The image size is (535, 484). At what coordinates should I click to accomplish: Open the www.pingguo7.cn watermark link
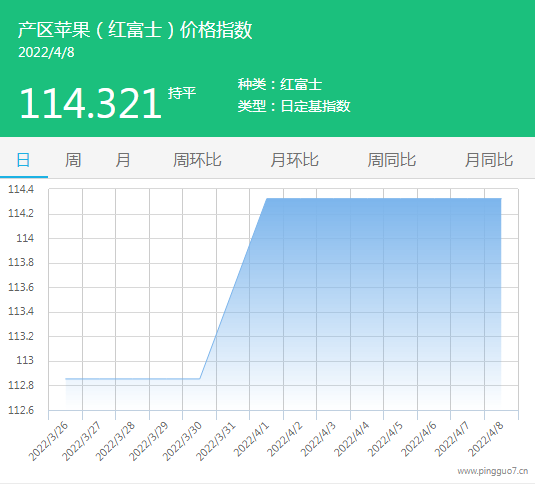[x=493, y=471]
